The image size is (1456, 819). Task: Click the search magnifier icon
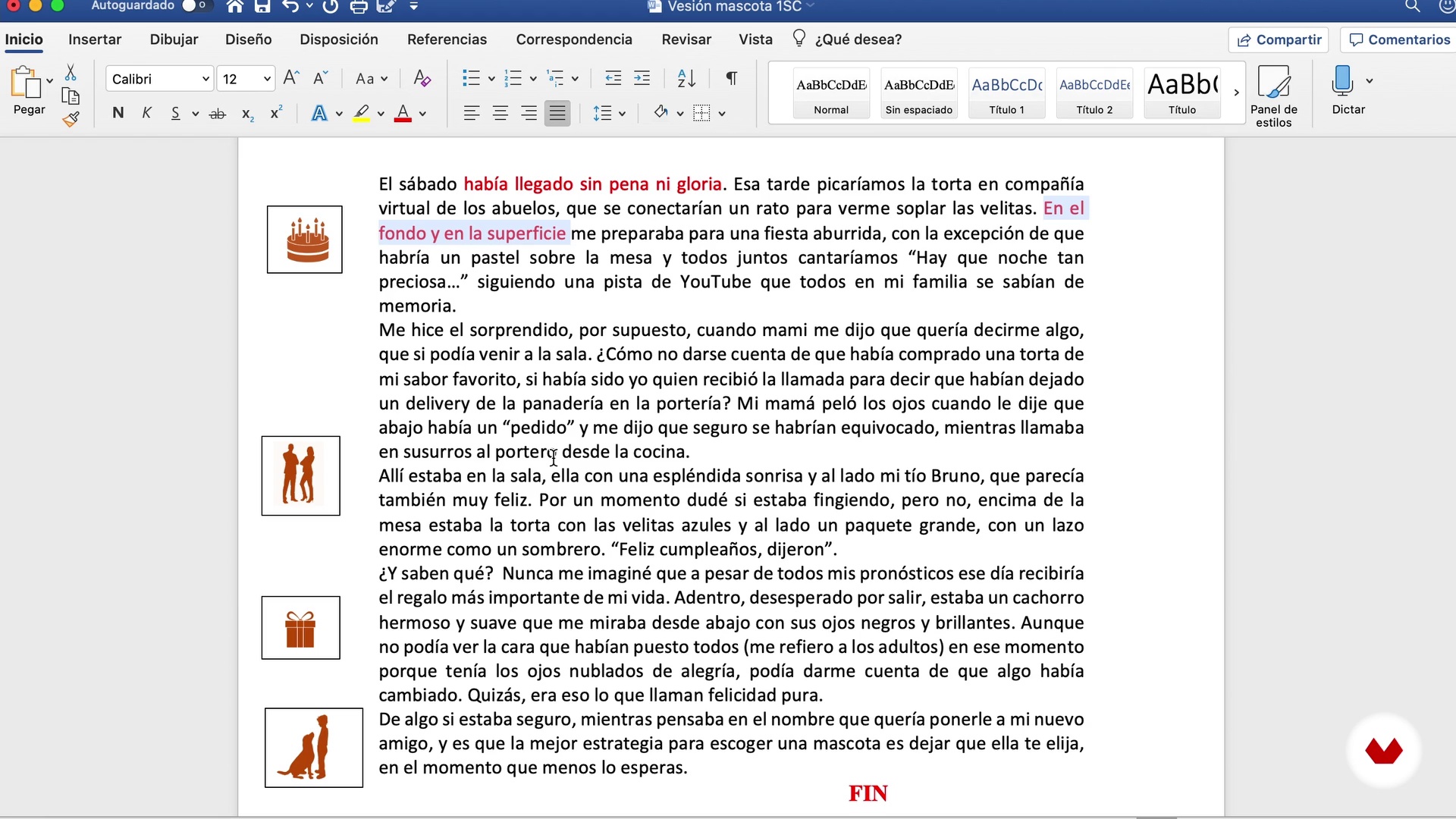click(x=1412, y=6)
